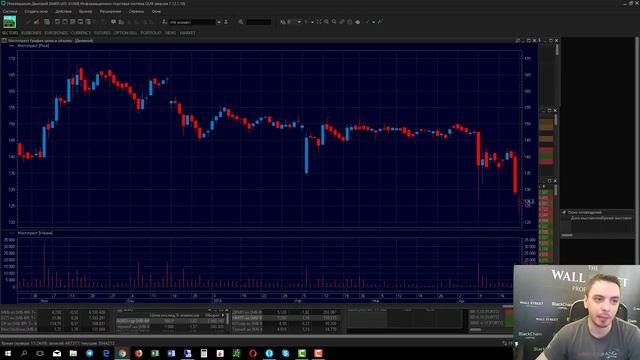Click the fit-to-screen chart toolbar icon
This screenshot has width=640, height=360.
(319, 22)
